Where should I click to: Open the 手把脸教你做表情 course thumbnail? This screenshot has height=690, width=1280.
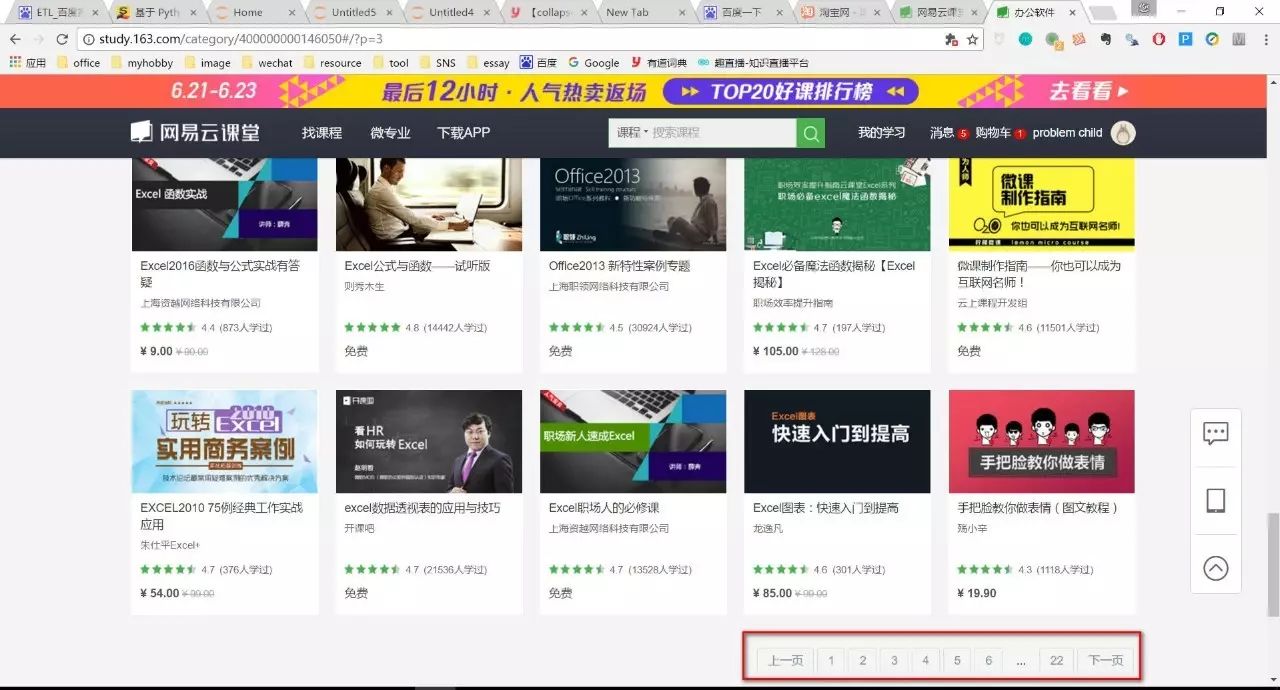click(1041, 441)
